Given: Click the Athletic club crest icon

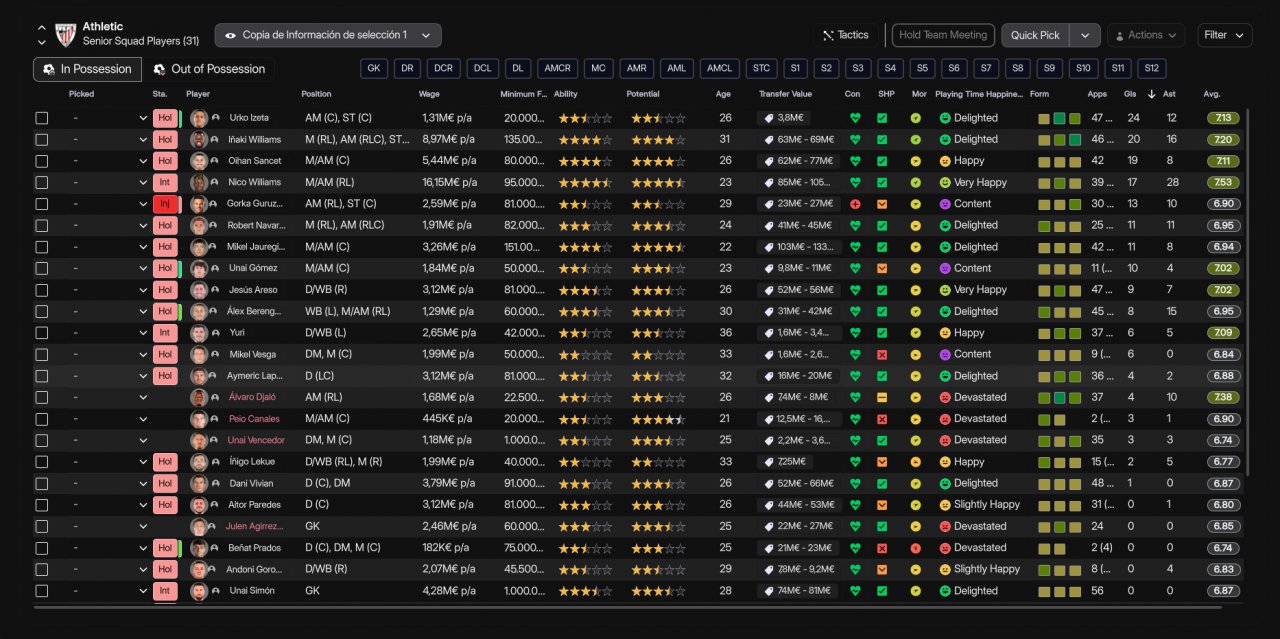Looking at the screenshot, I should (x=65, y=35).
